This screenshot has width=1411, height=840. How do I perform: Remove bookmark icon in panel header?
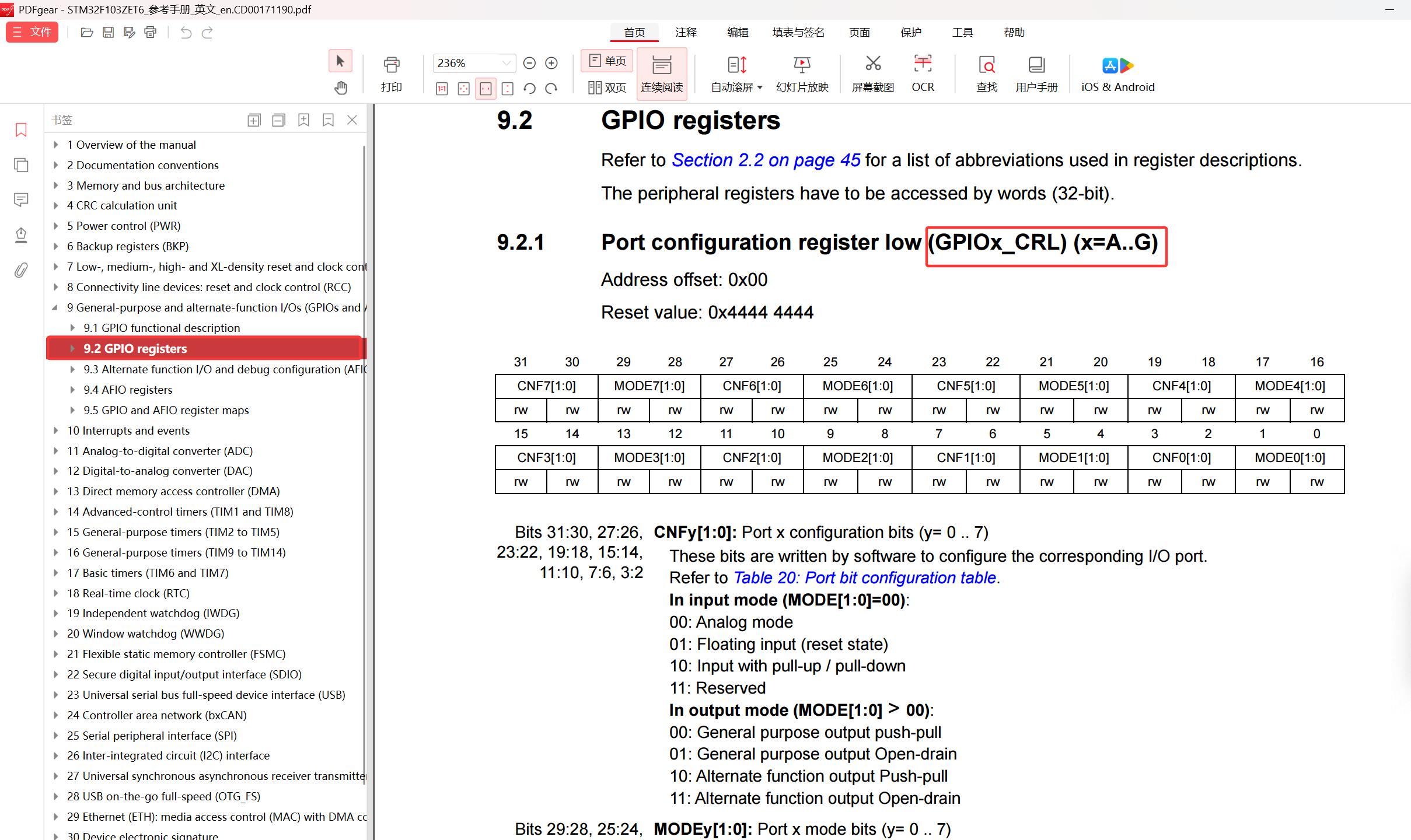click(328, 120)
